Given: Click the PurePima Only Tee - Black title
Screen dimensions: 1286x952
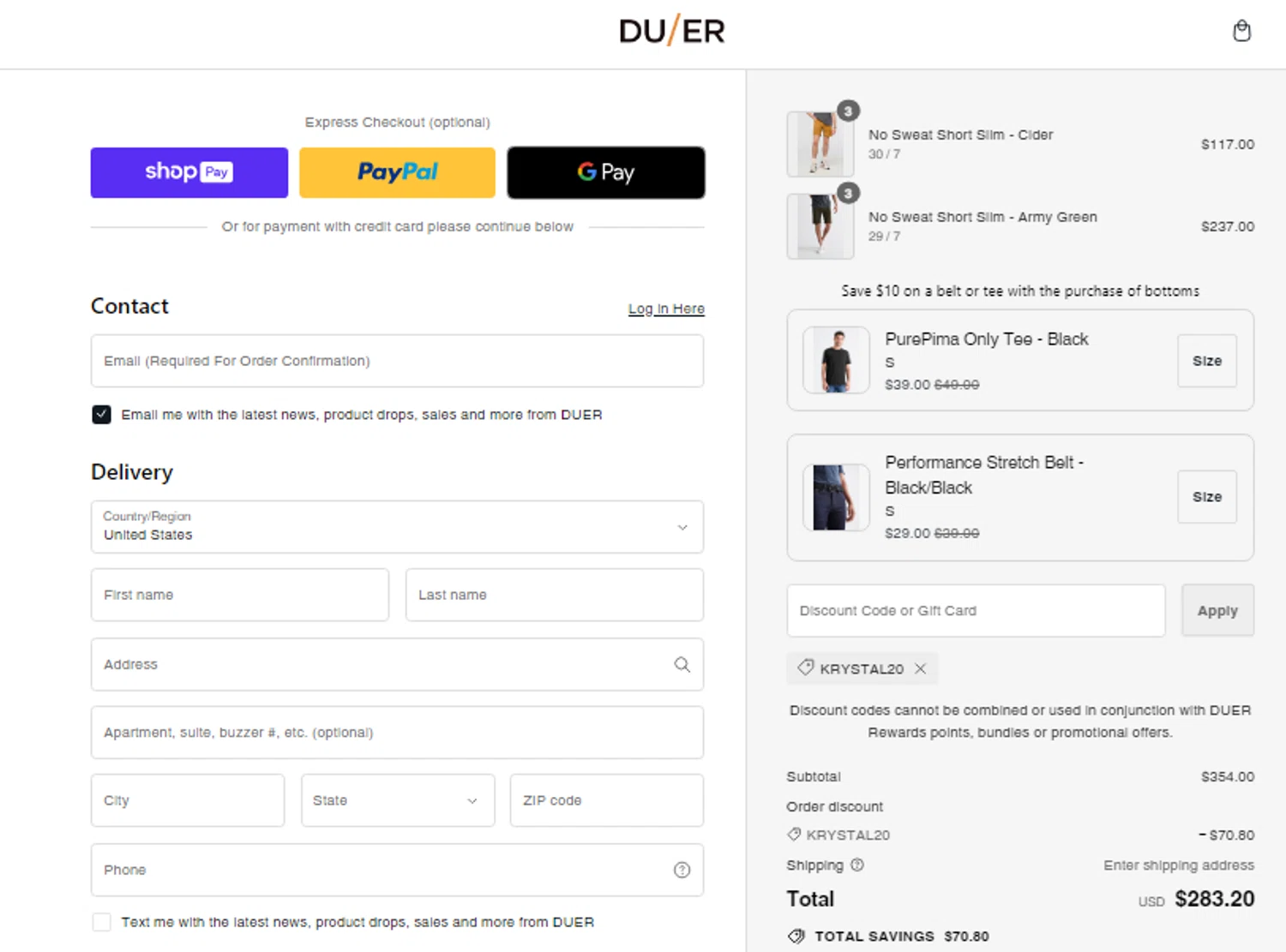Looking at the screenshot, I should pos(987,339).
